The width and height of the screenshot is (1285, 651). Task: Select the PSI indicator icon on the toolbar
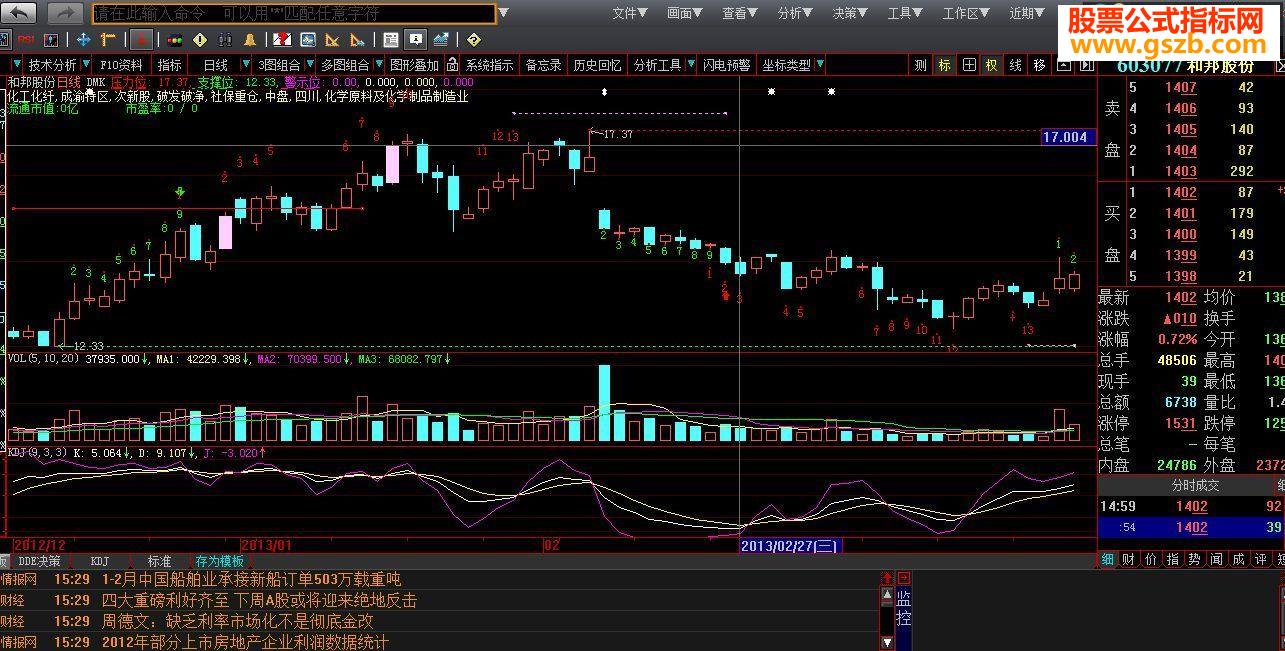(25, 41)
